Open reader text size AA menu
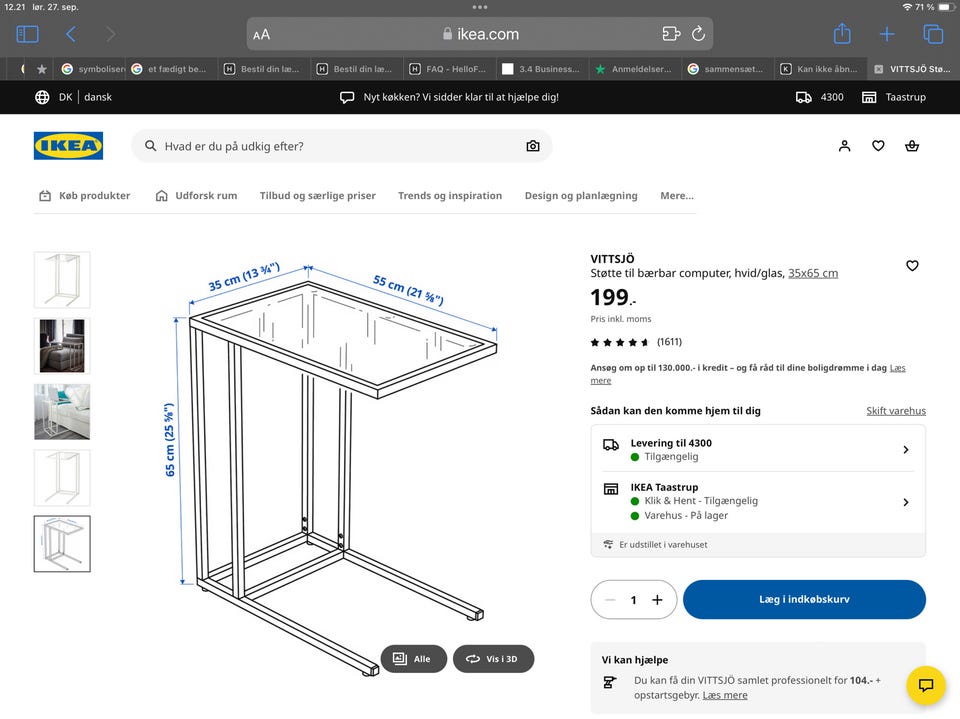960x719 pixels. point(261,35)
